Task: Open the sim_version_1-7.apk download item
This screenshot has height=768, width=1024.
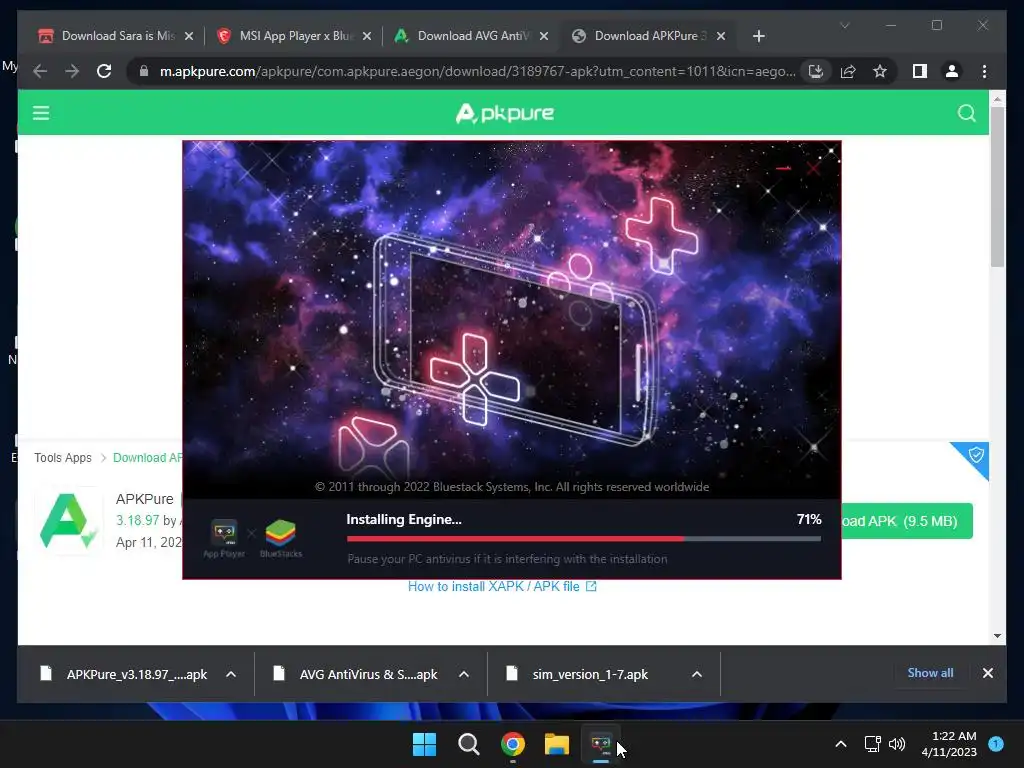Action: (590, 674)
